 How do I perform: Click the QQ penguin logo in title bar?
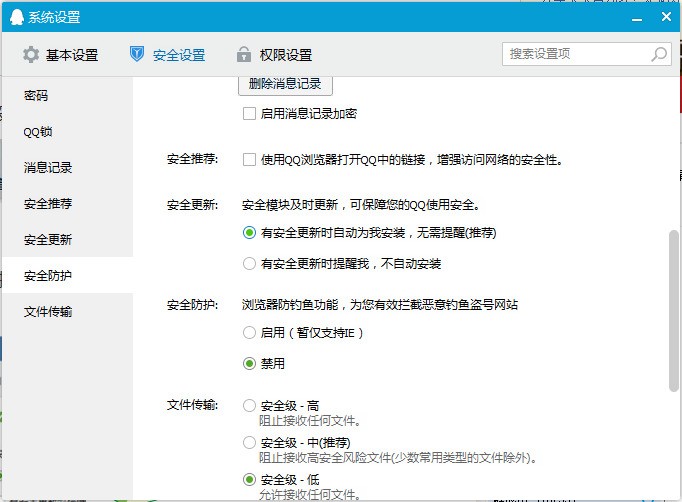17,17
